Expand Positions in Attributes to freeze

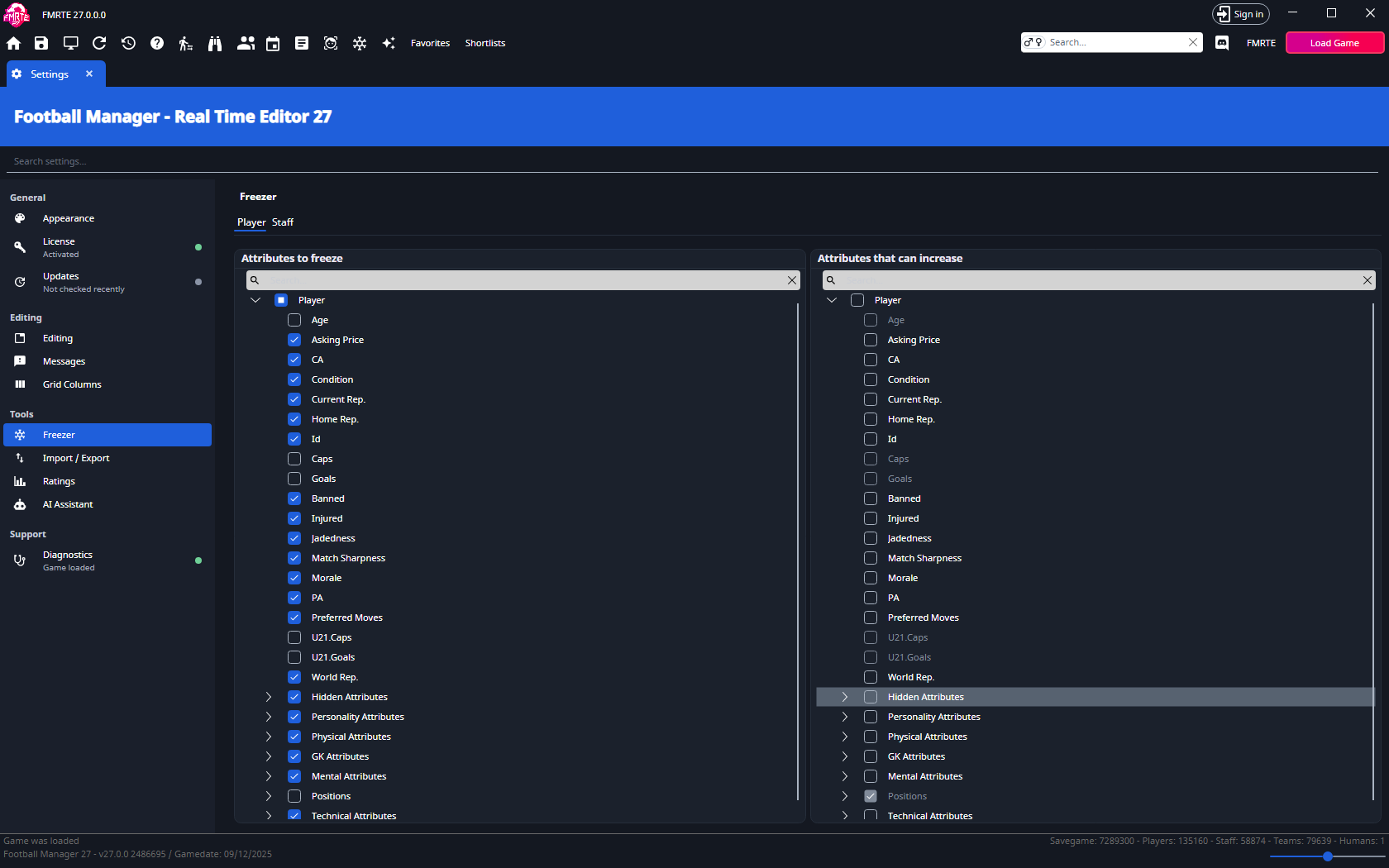(x=269, y=796)
